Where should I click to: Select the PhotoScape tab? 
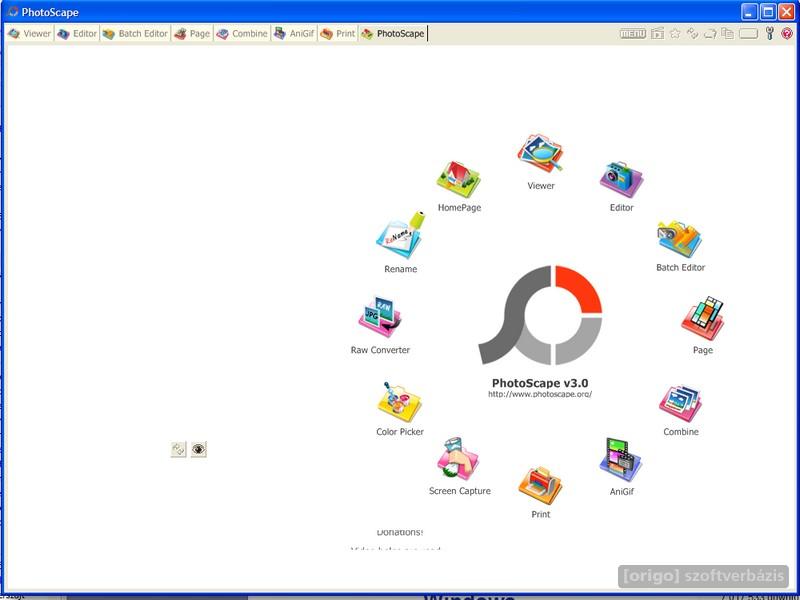pos(393,34)
